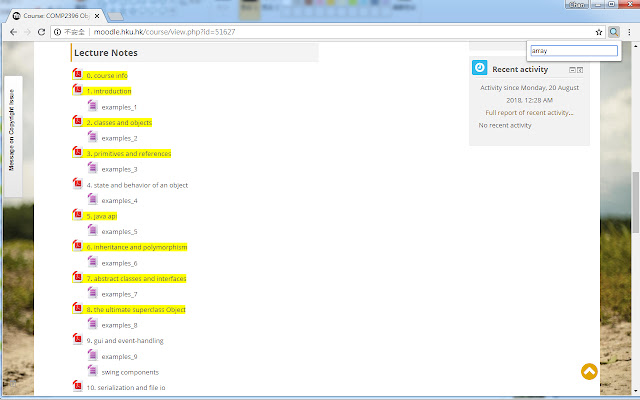Open 3. primitives and references notes
The image size is (640, 400).
[129, 153]
